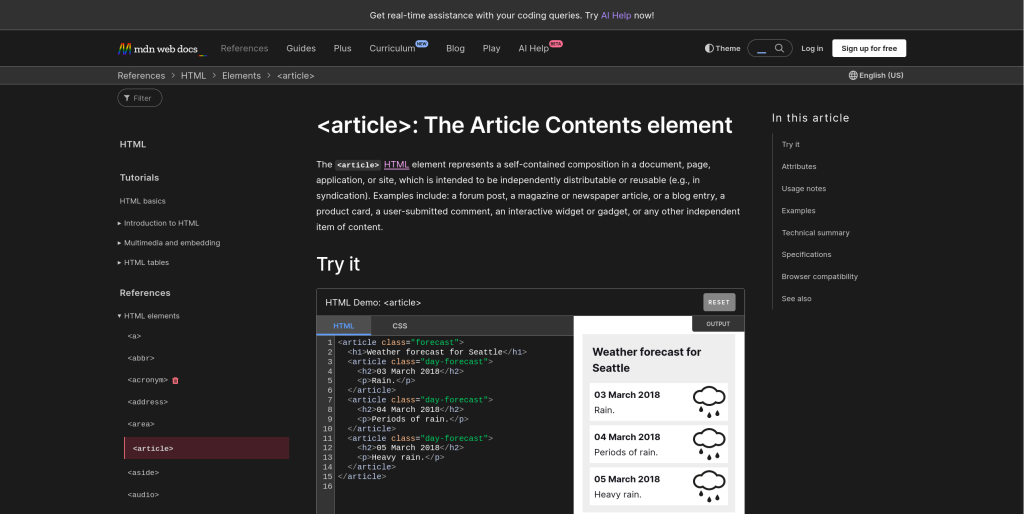Jump to Technical summary section
This screenshot has height=514, width=1024.
tap(815, 233)
